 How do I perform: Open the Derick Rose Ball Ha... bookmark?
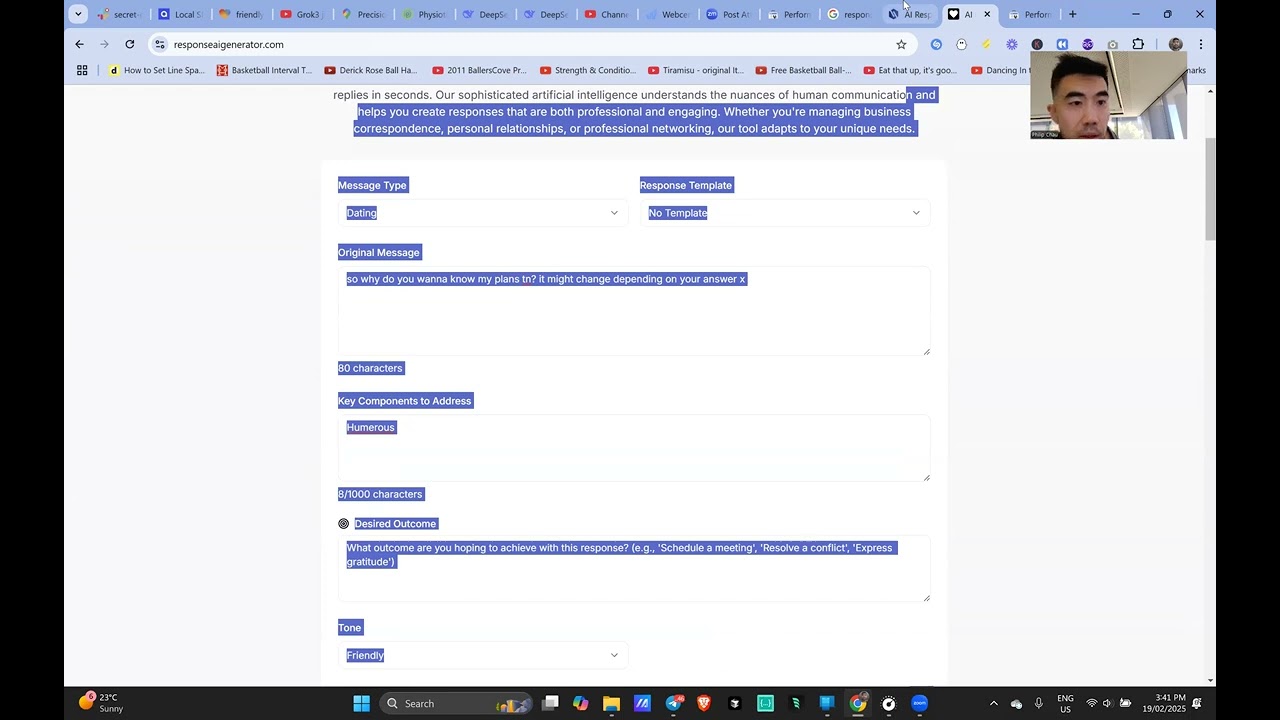coord(370,70)
